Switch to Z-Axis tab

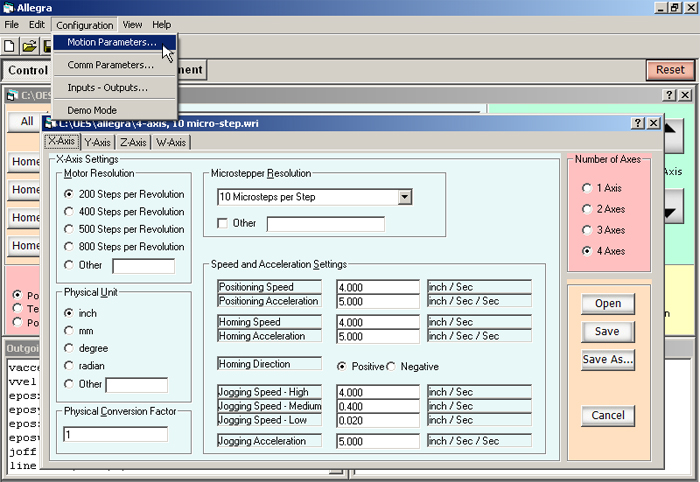133,142
